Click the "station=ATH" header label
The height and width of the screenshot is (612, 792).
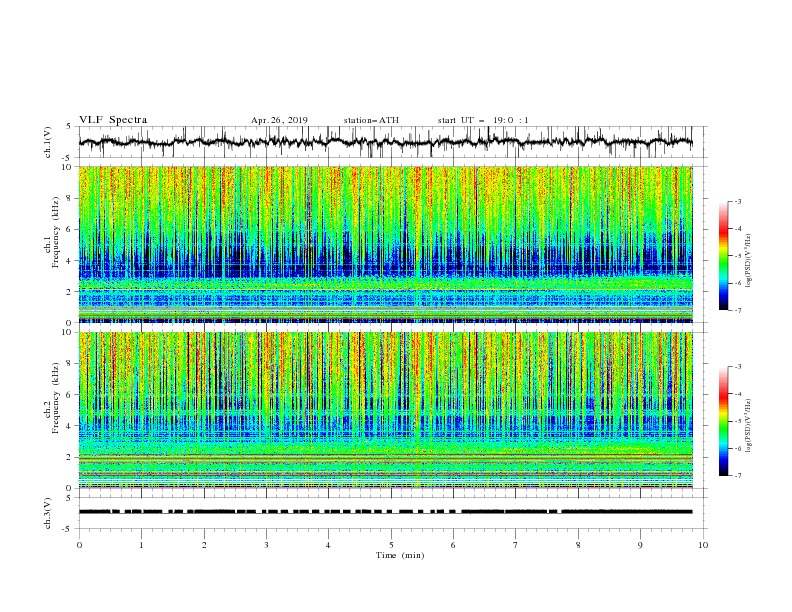click(x=371, y=120)
